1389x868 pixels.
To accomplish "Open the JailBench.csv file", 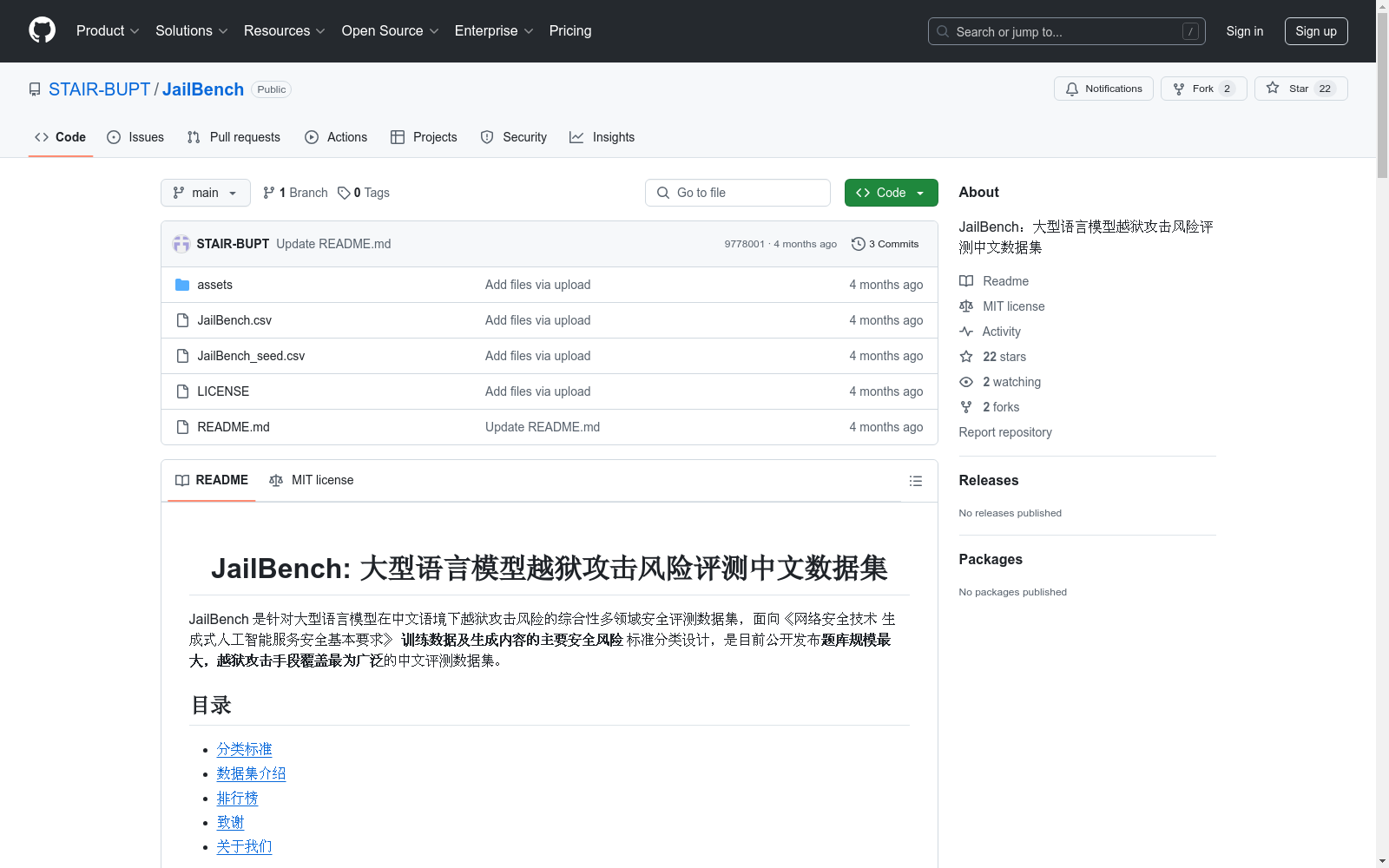I will pyautogui.click(x=234, y=320).
